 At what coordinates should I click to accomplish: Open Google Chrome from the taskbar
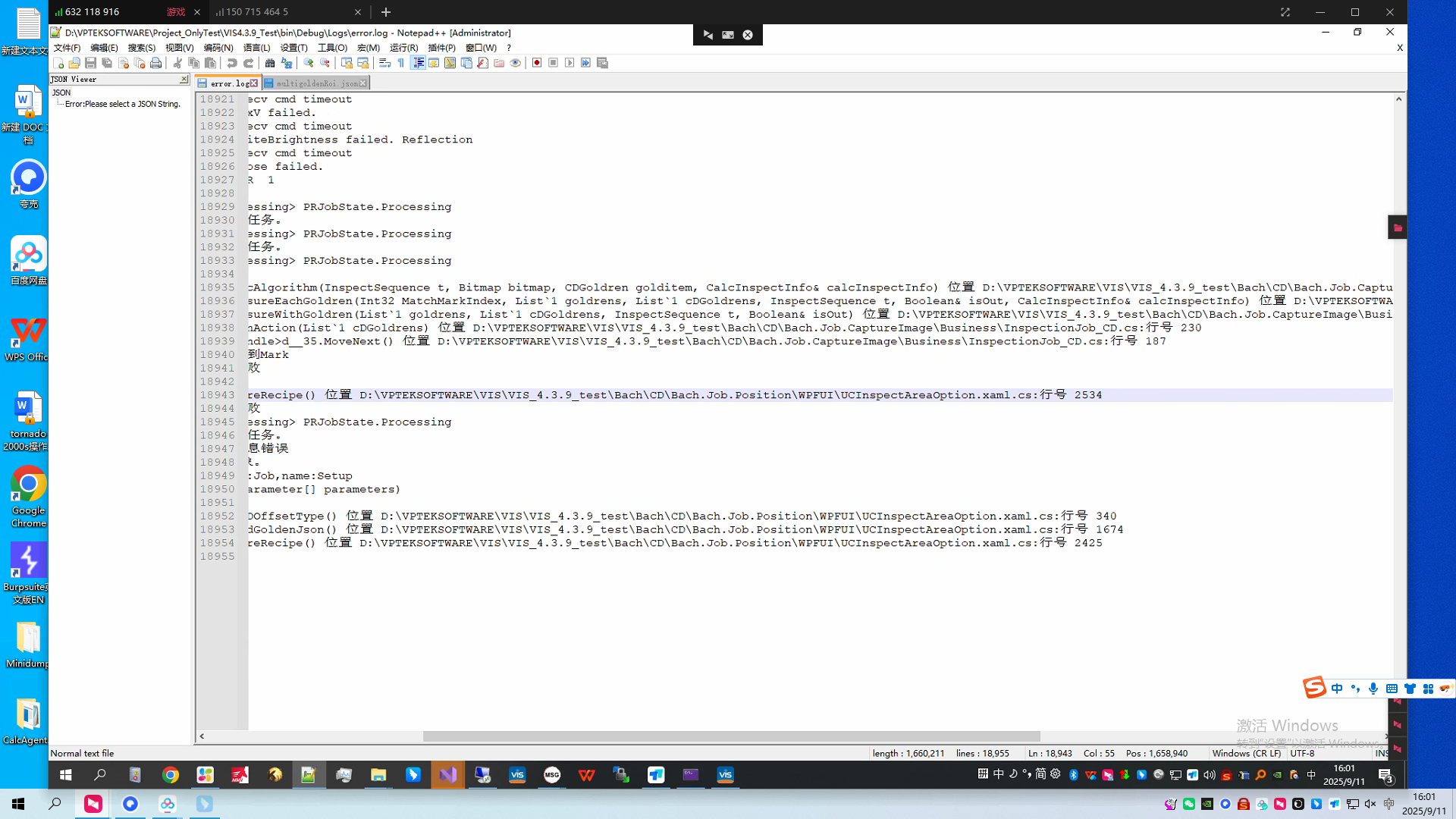[171, 774]
